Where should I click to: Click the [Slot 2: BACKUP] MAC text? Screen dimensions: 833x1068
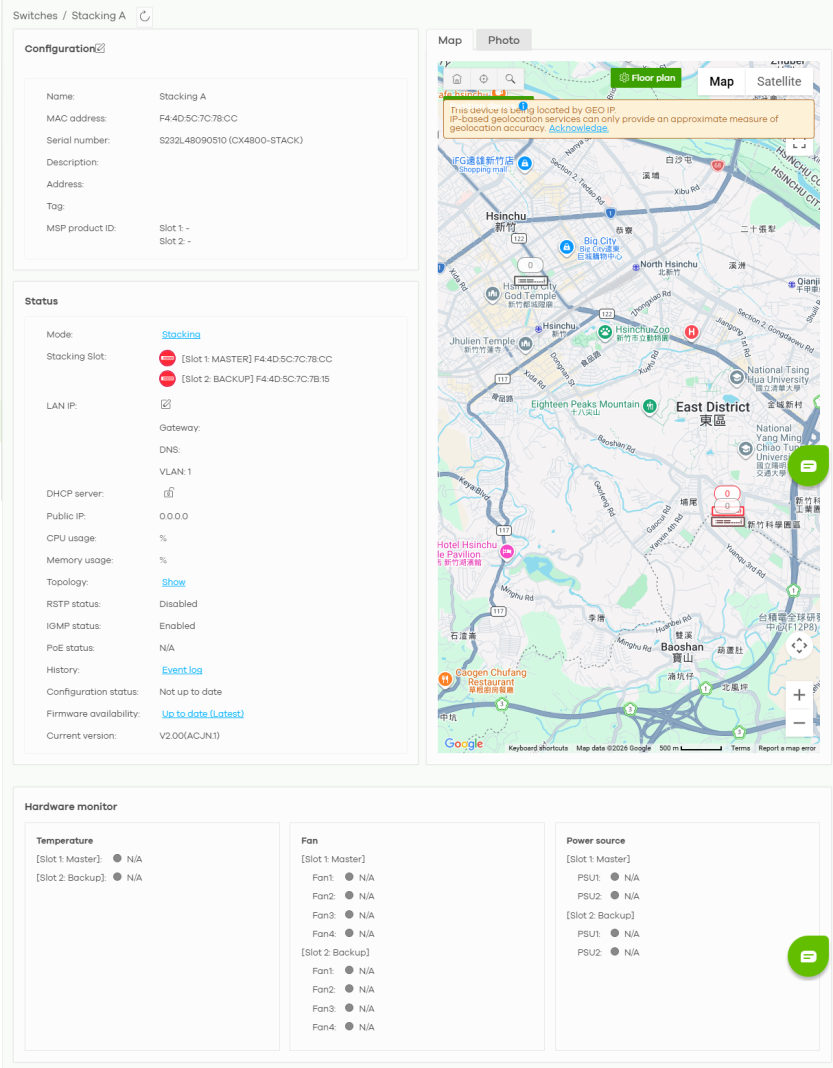[255, 379]
